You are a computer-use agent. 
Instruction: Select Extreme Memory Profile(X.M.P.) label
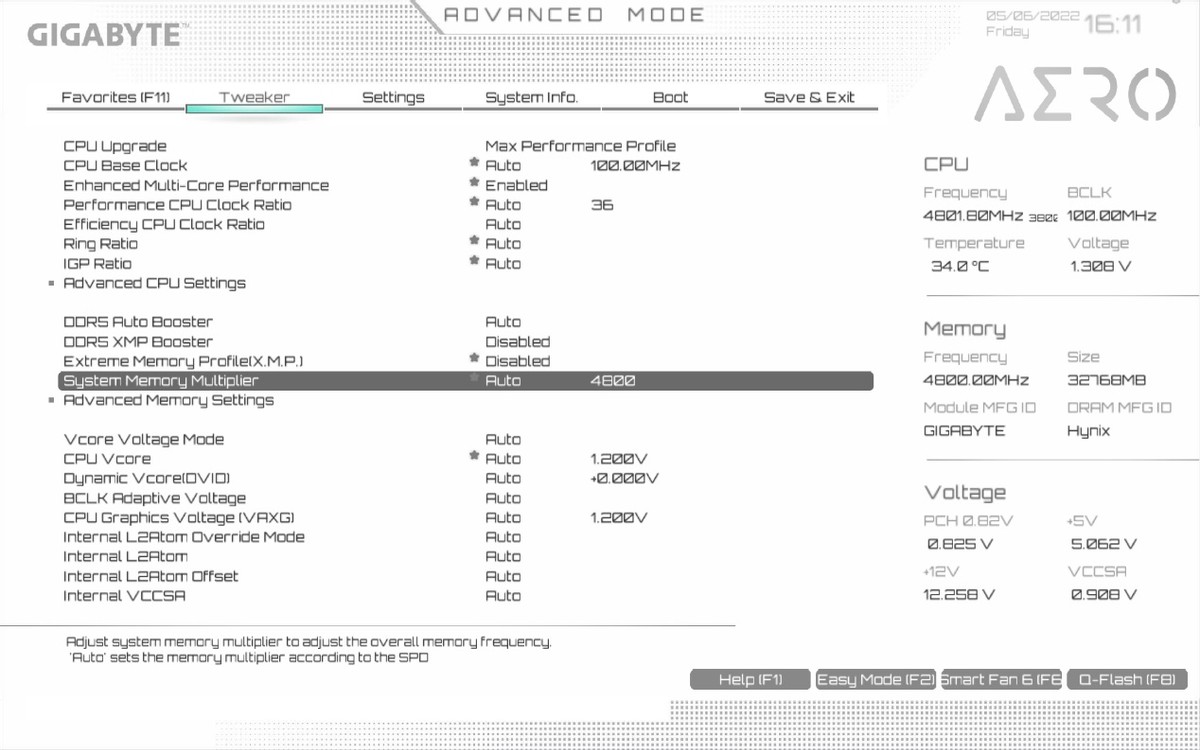pos(182,361)
